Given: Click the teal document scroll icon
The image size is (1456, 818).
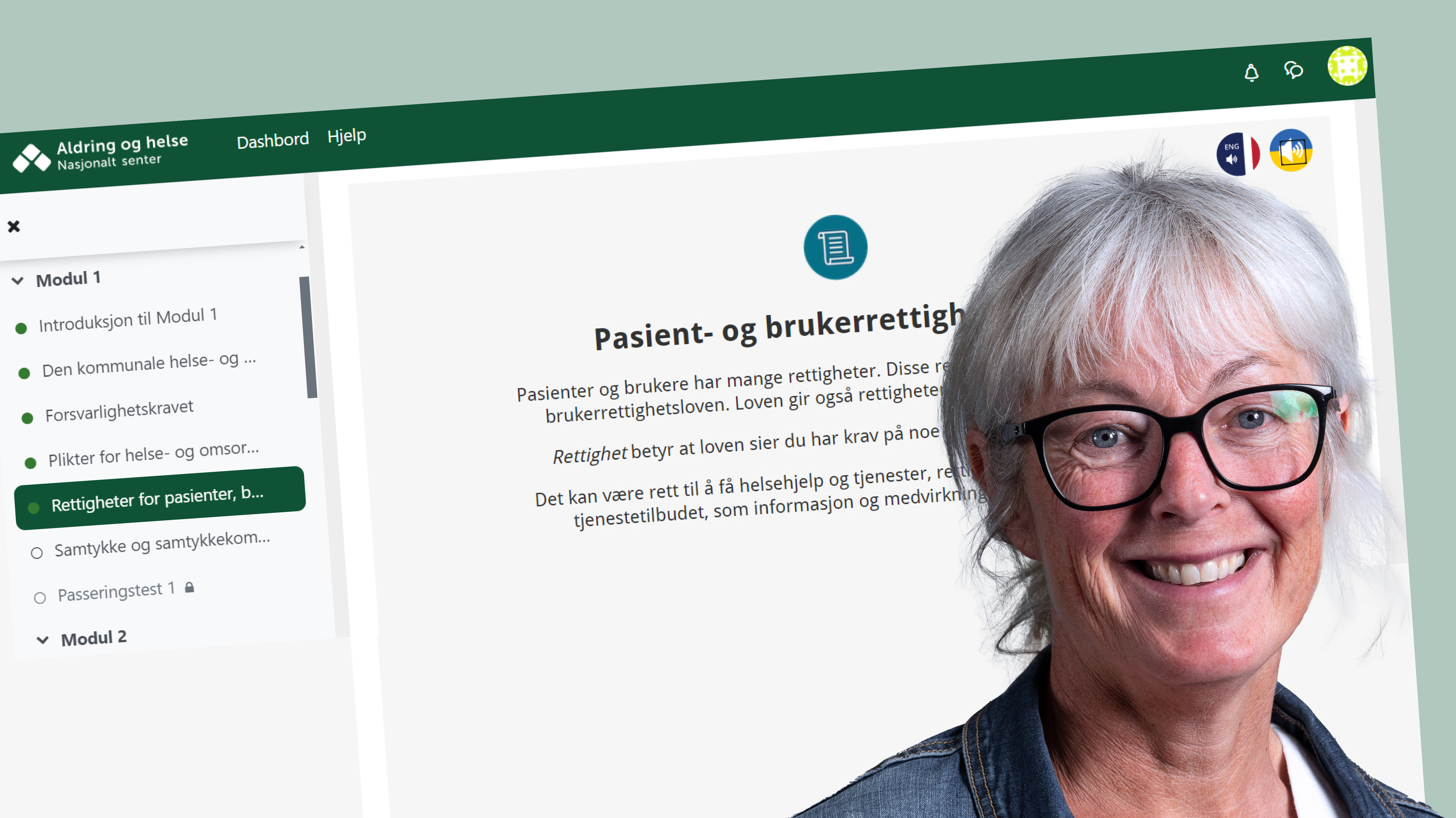Looking at the screenshot, I should point(835,247).
